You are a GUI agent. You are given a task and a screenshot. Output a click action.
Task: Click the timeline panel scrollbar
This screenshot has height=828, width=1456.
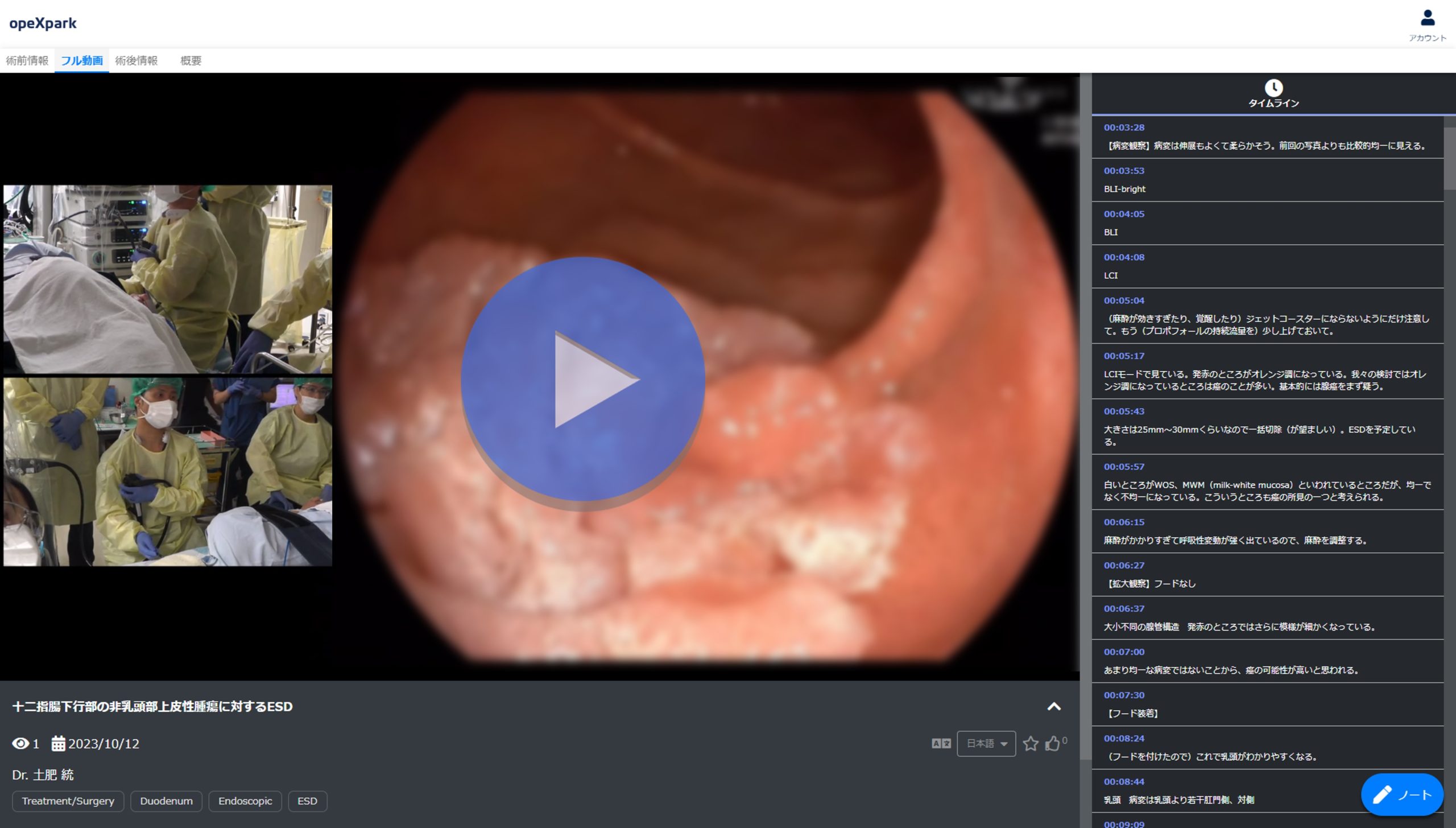pyautogui.click(x=1450, y=158)
